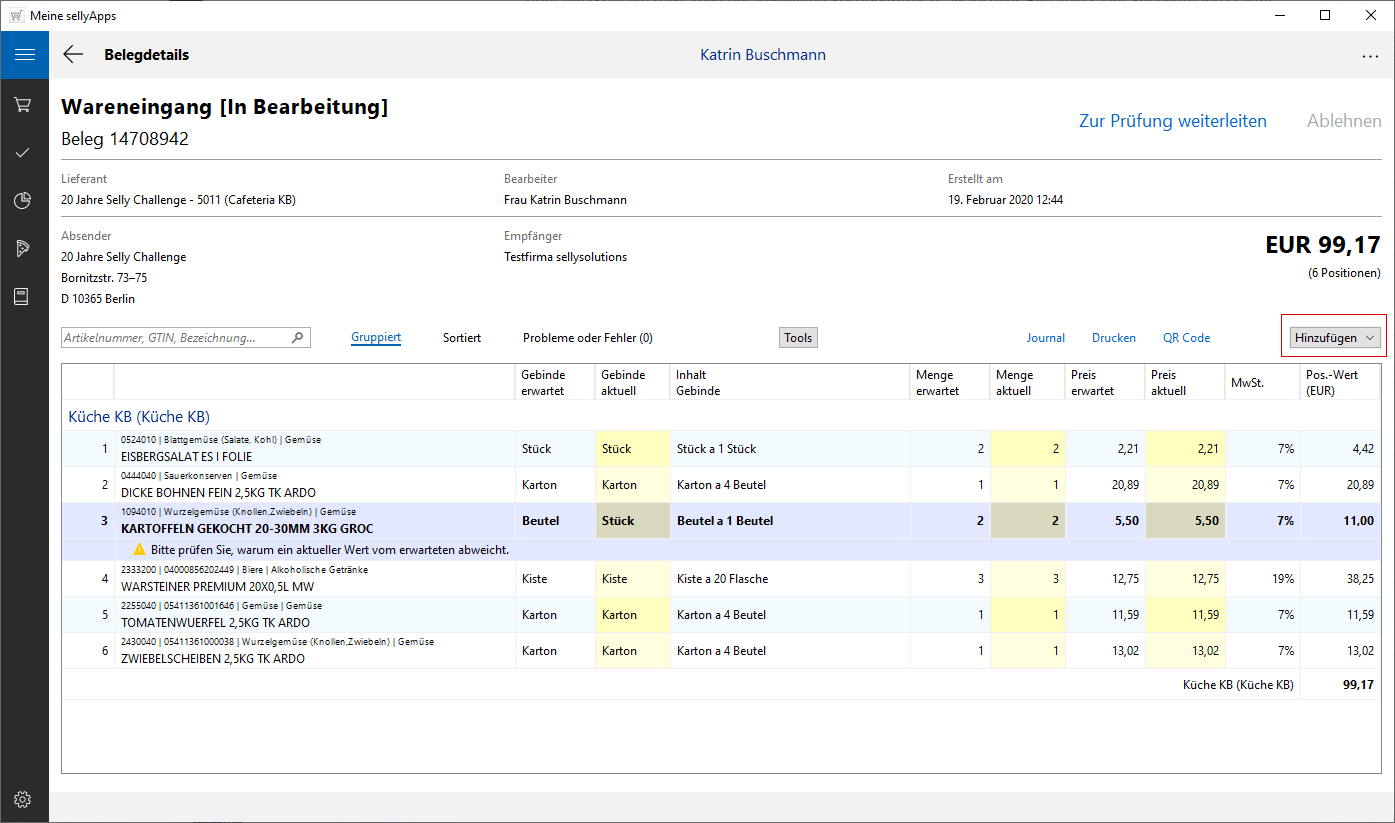
Task: Open settings gear in sidebar
Action: point(24,799)
